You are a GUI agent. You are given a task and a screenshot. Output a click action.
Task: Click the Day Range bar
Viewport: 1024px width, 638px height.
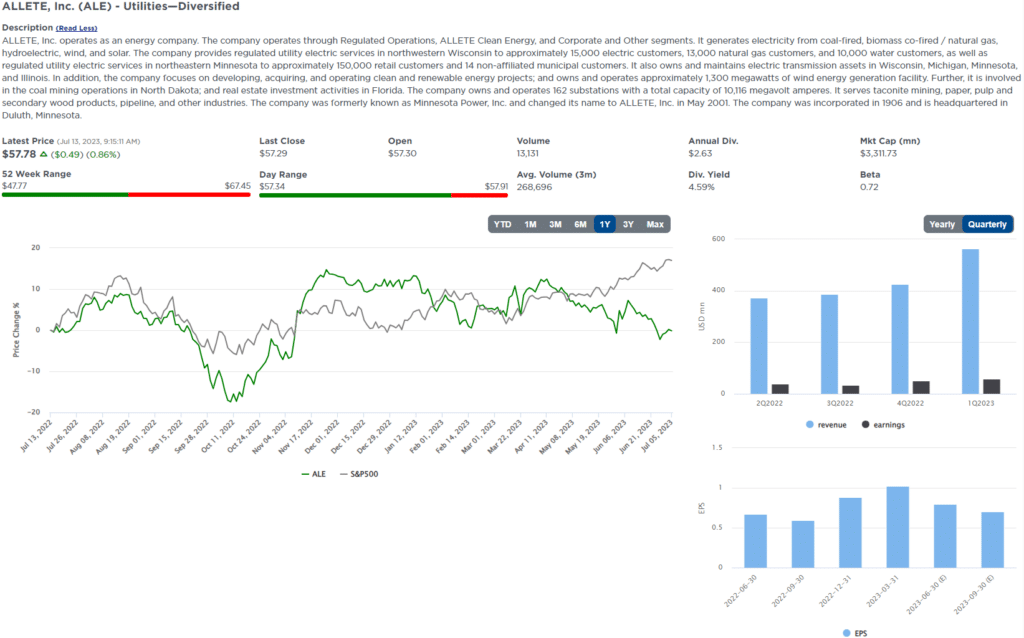tap(383, 195)
